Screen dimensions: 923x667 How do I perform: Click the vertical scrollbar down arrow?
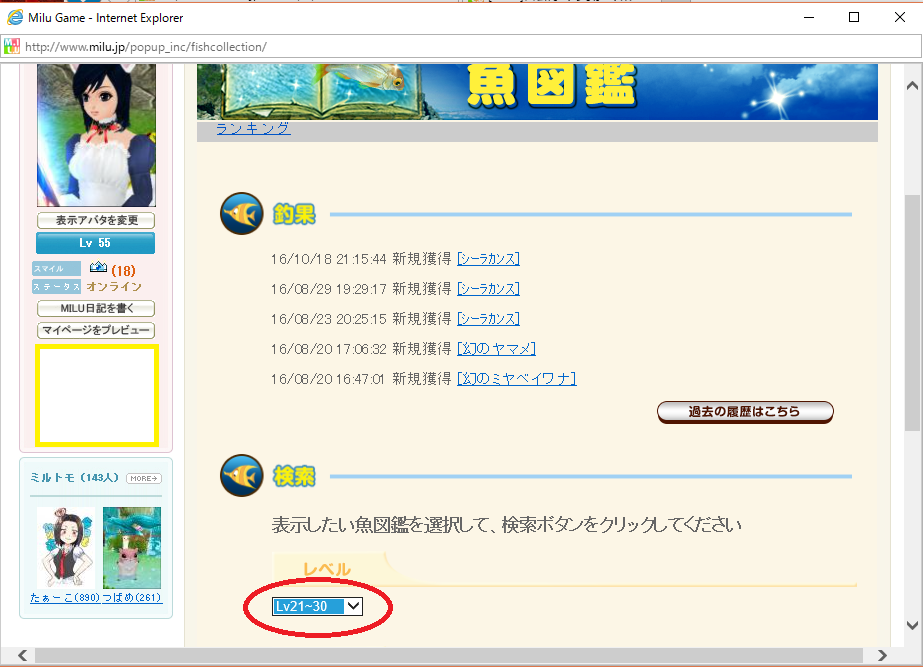[x=912, y=626]
